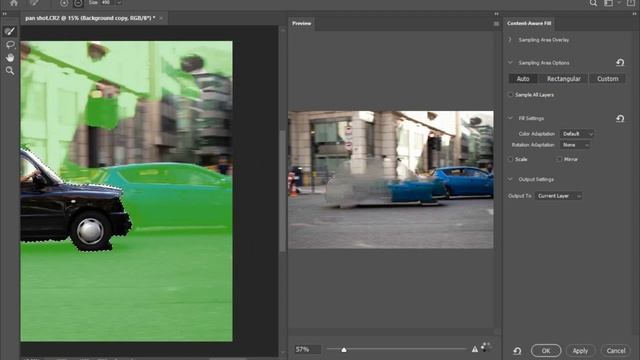Open Output To dropdown
640x360 pixels.
pos(558,196)
